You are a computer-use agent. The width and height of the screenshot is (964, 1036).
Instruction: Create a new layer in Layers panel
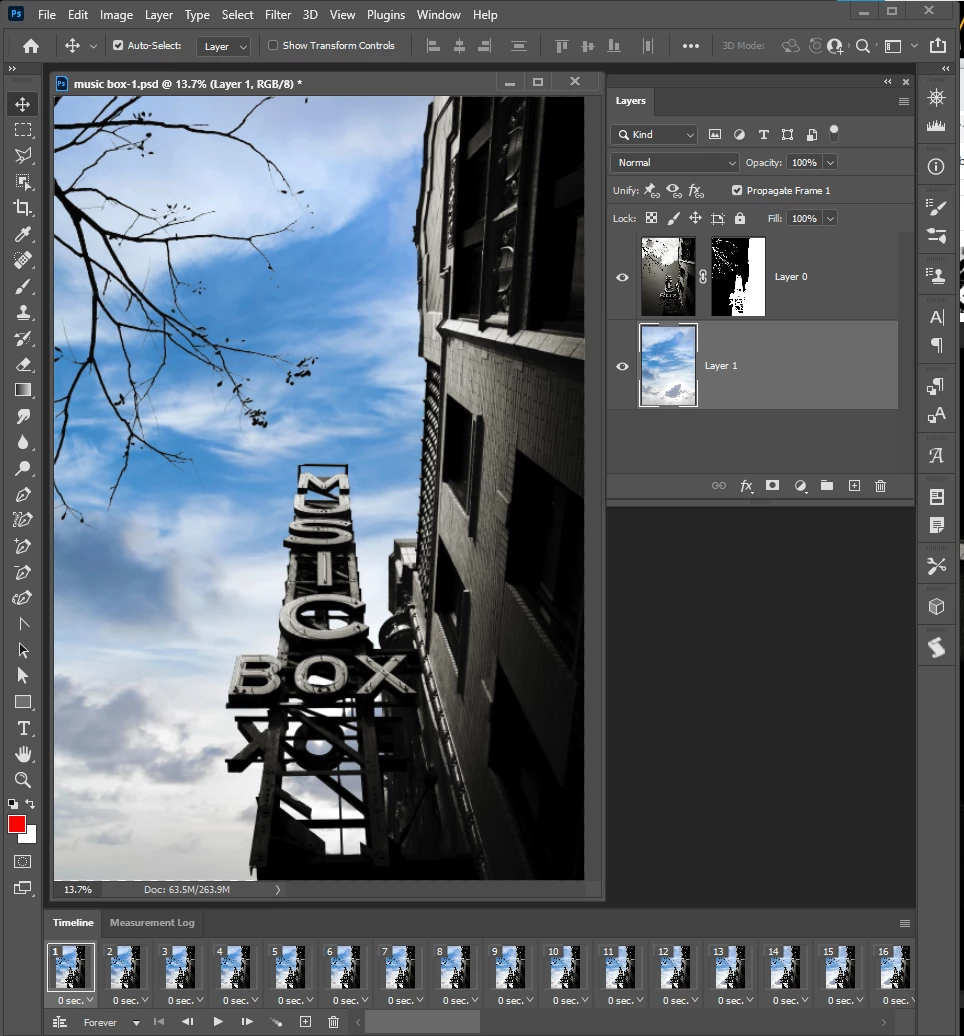pyautogui.click(x=854, y=486)
